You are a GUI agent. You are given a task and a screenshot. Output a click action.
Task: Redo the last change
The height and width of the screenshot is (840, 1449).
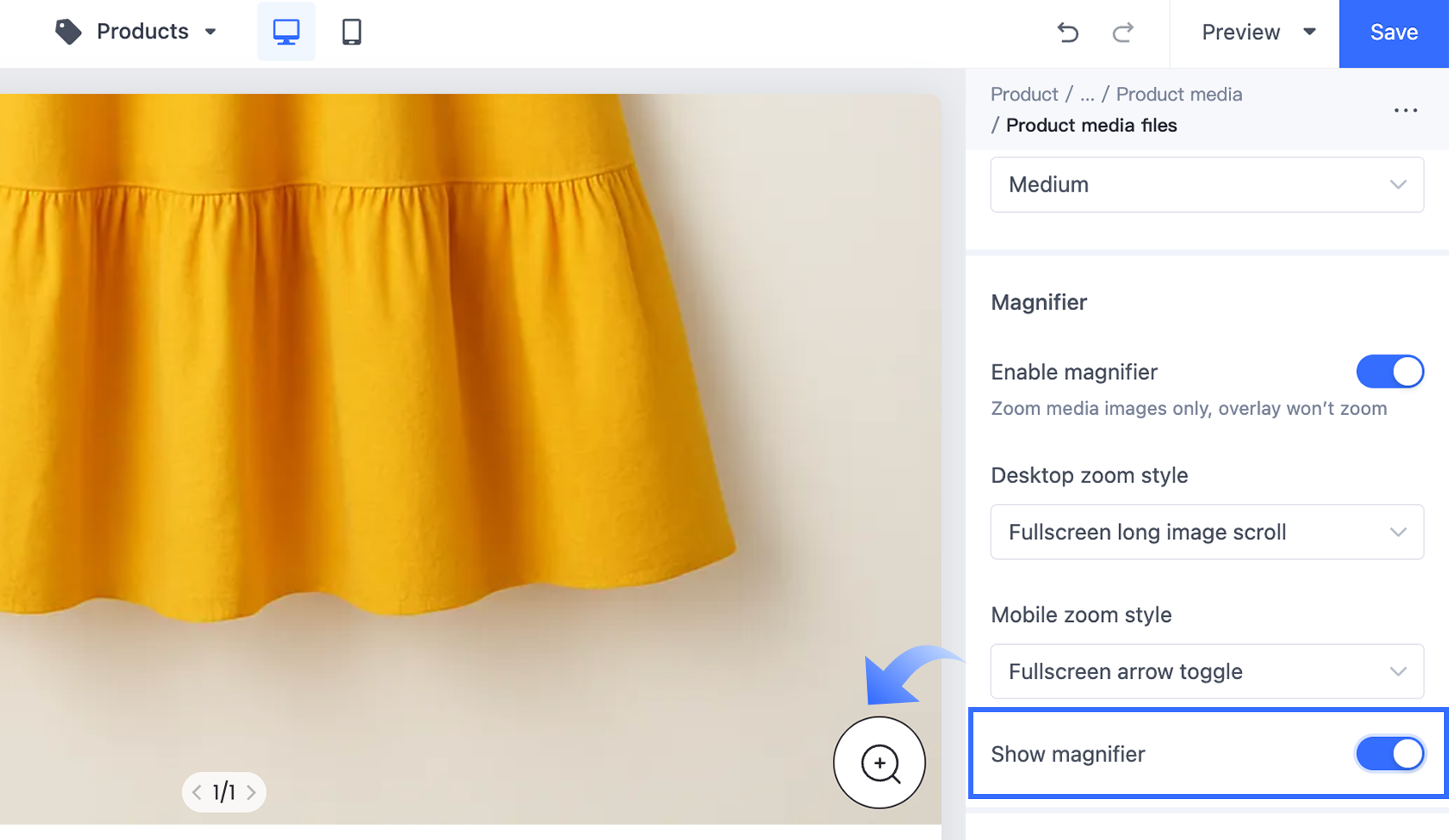click(1123, 32)
